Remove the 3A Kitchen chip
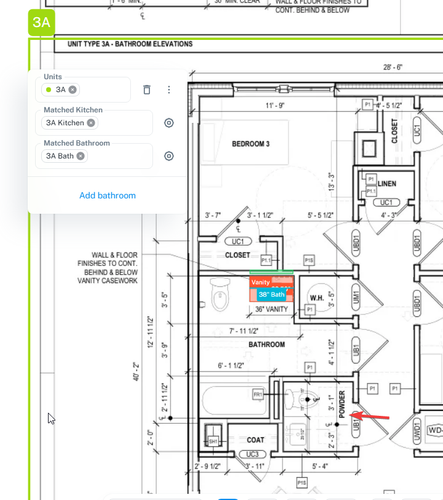Viewport: 443px width, 500px height. click(91, 123)
